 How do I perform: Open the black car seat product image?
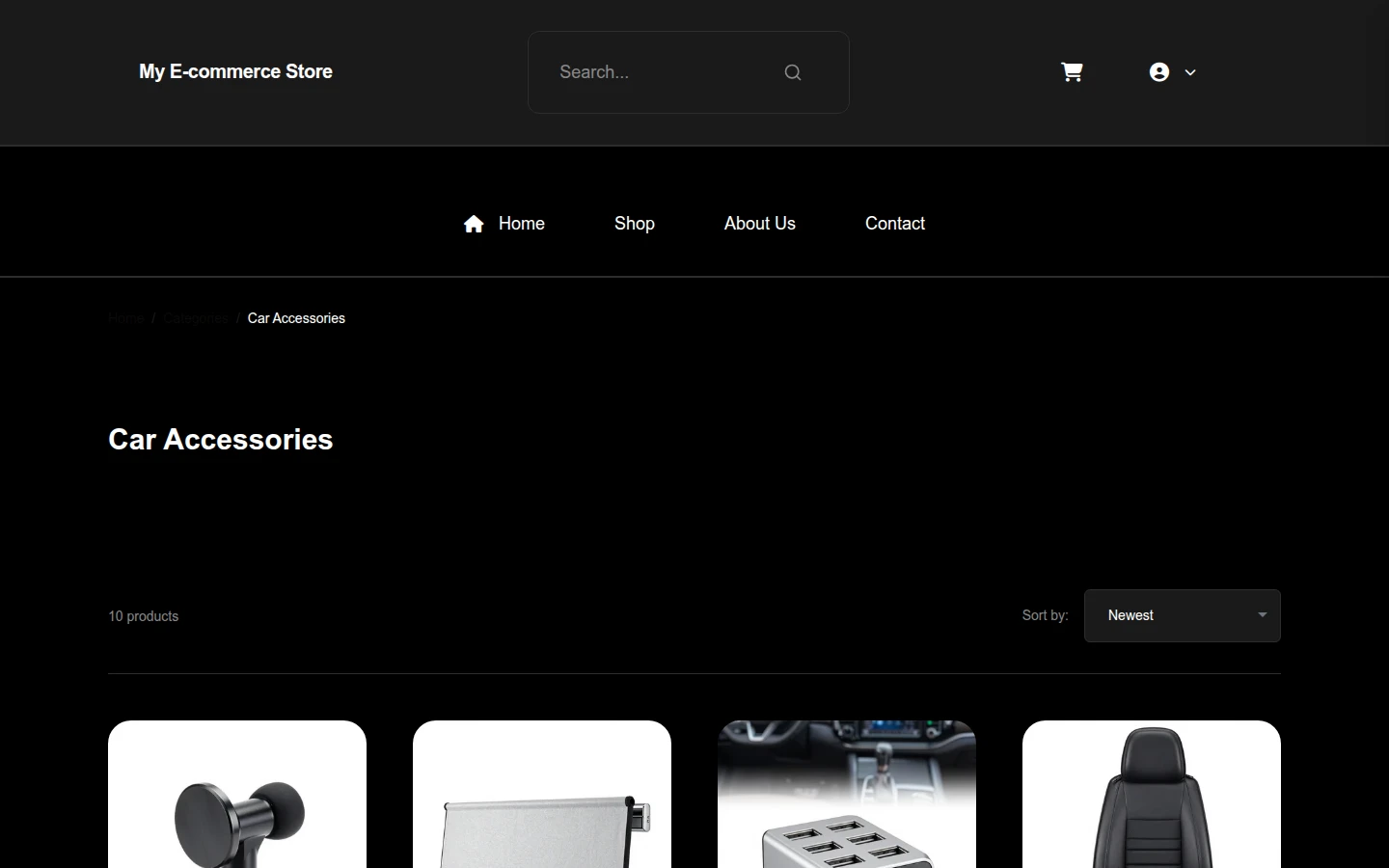click(1152, 795)
